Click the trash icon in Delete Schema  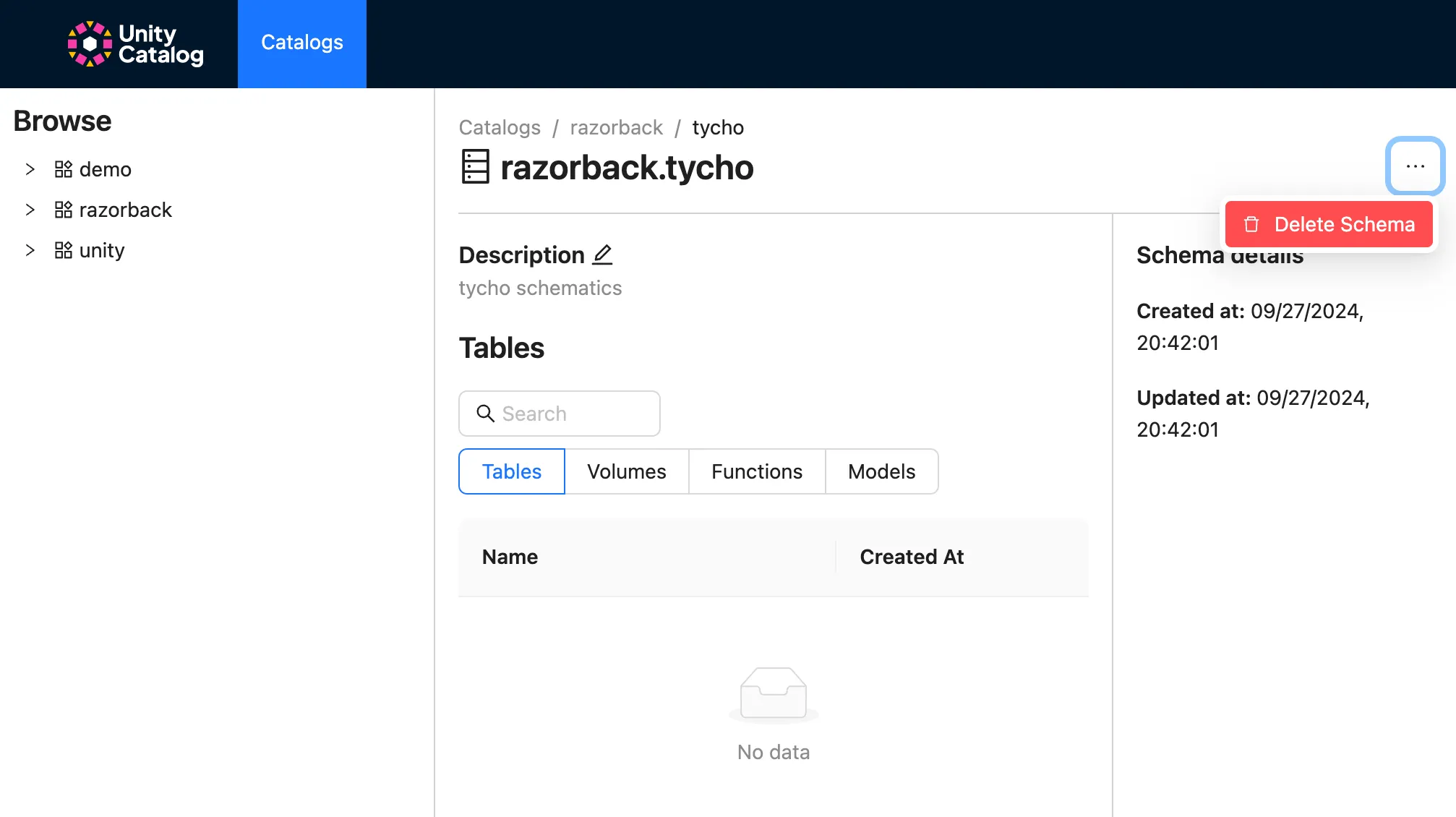(x=1250, y=224)
